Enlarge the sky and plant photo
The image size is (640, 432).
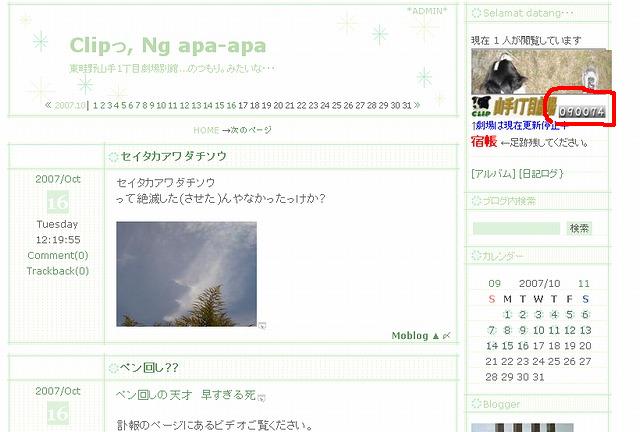pos(187,274)
